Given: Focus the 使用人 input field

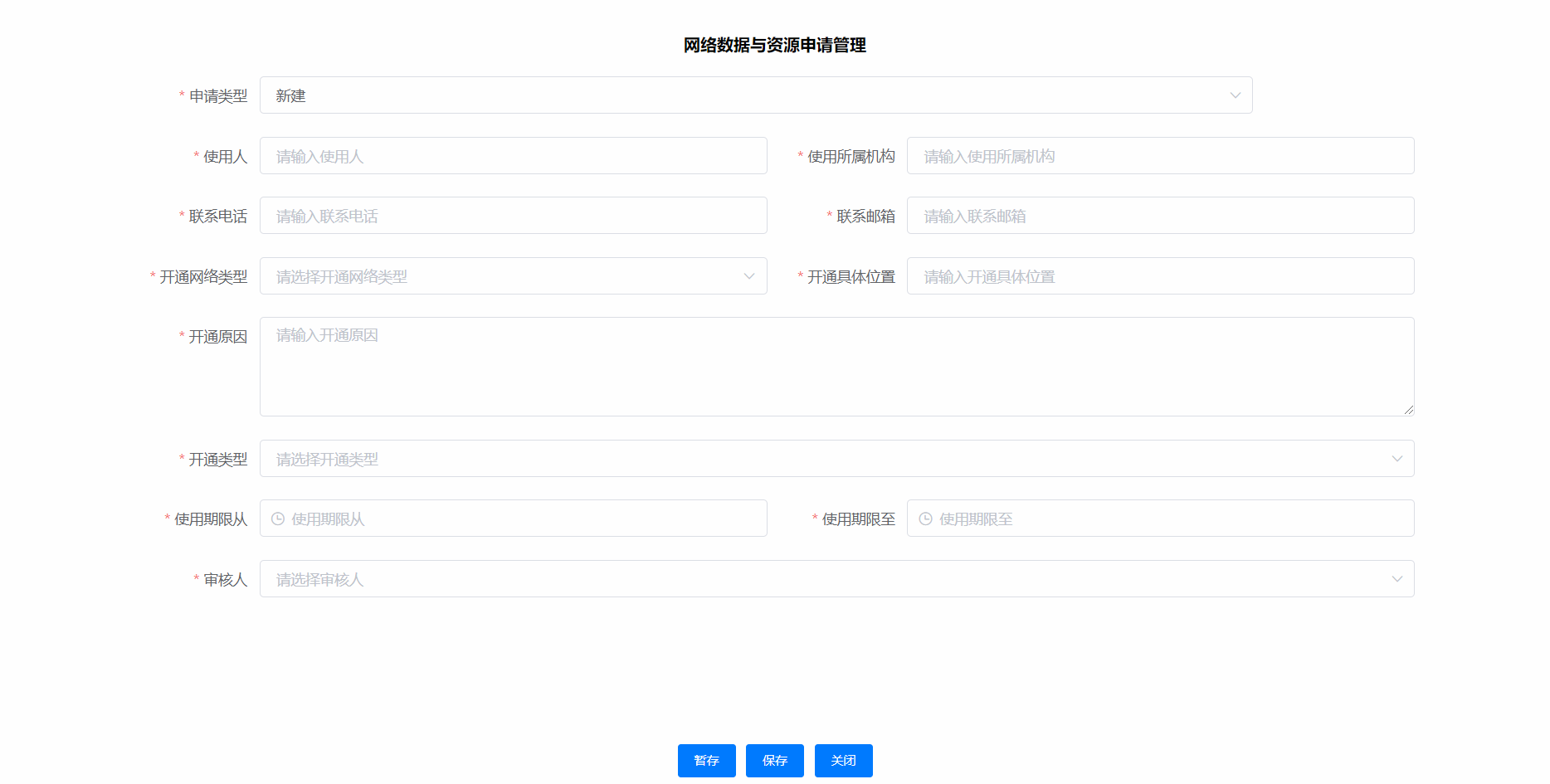Looking at the screenshot, I should [513, 156].
